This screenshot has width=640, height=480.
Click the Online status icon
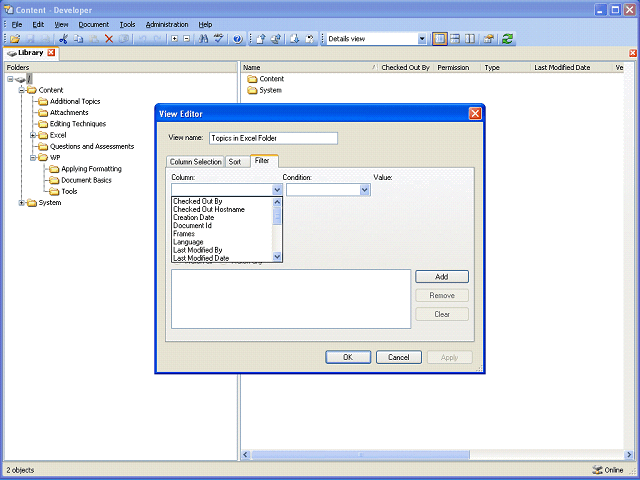(597, 470)
